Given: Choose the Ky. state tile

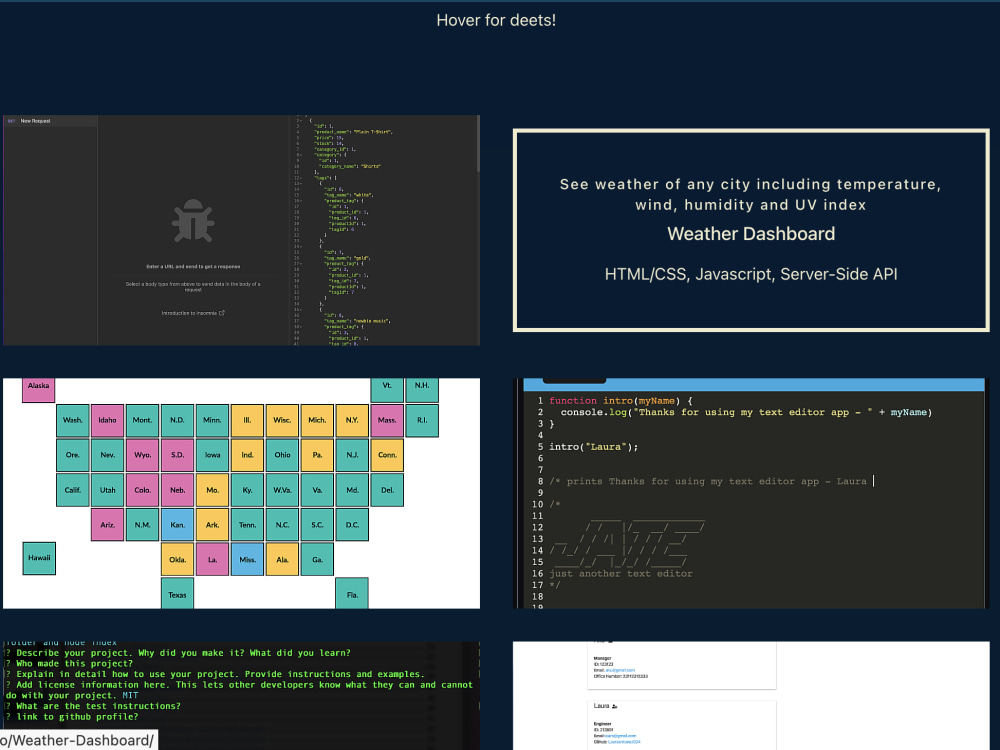Looking at the screenshot, I should [x=247, y=490].
